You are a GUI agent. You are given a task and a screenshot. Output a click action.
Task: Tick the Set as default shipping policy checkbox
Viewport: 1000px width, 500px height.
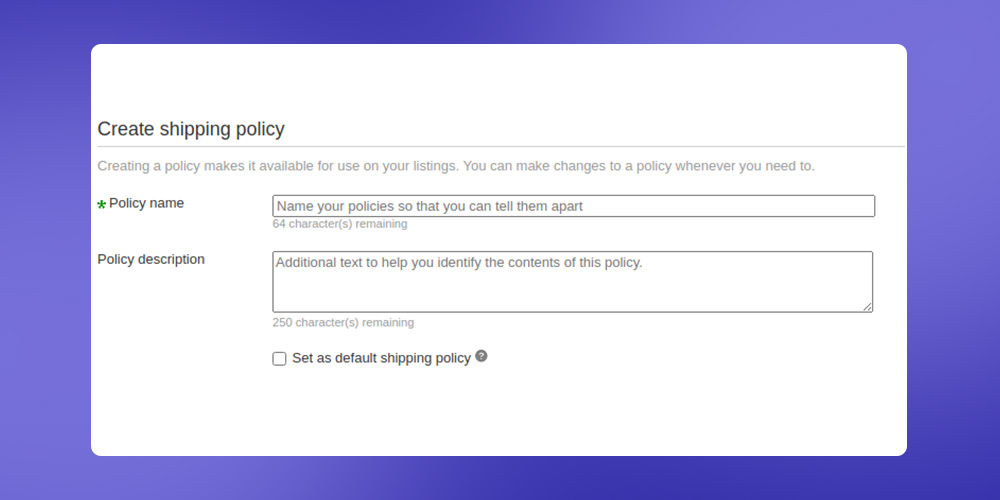[279, 358]
